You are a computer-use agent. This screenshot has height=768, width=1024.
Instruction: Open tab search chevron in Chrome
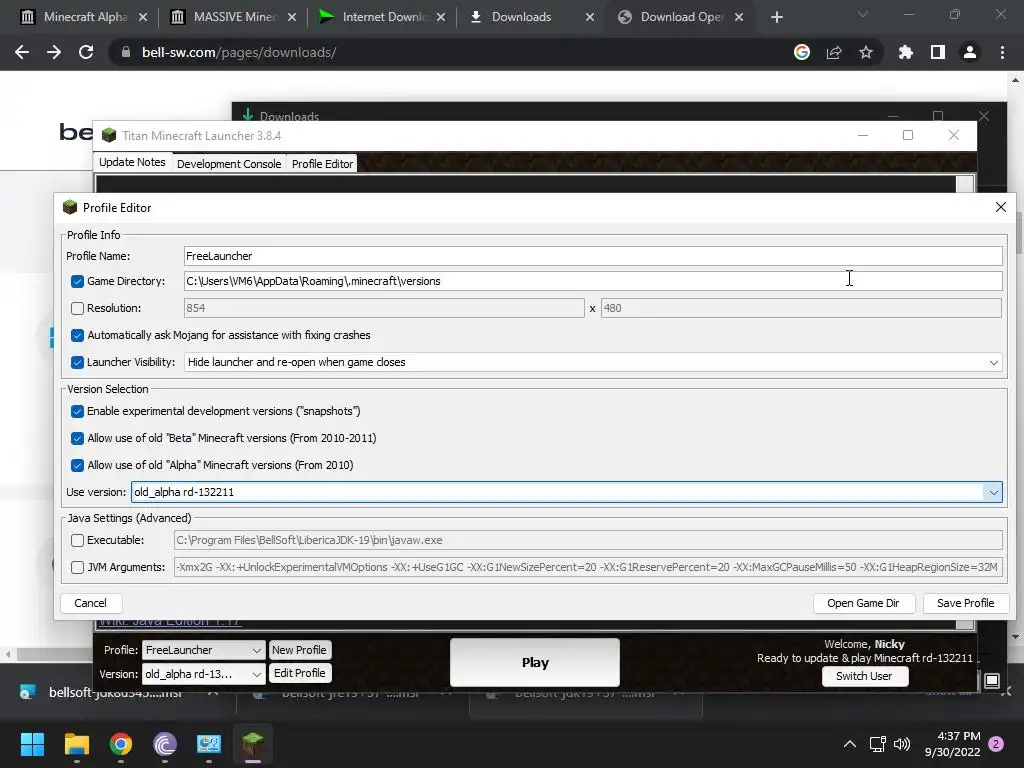coord(863,14)
